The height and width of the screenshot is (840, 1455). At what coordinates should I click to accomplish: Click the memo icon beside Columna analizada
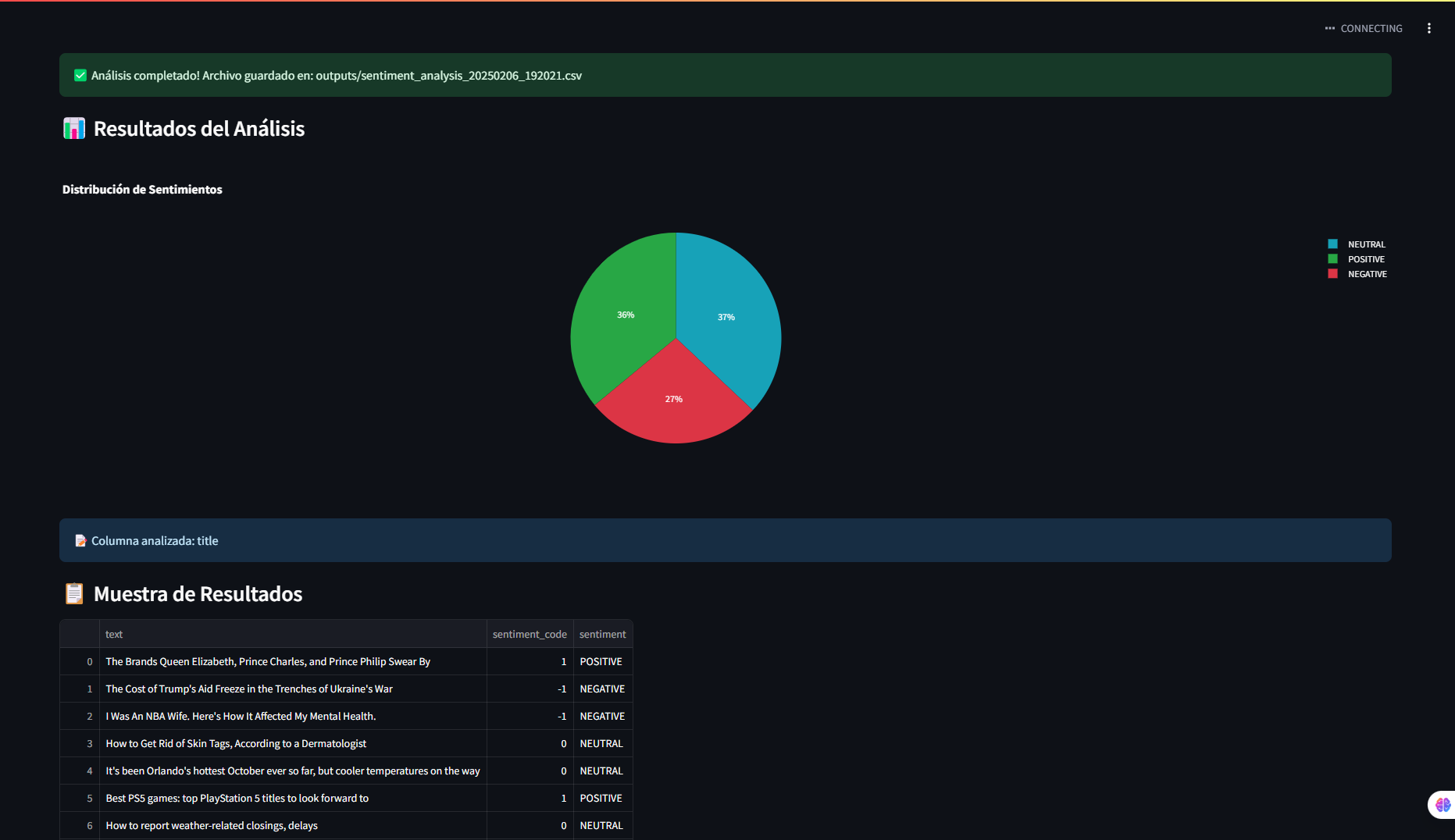tap(80, 540)
